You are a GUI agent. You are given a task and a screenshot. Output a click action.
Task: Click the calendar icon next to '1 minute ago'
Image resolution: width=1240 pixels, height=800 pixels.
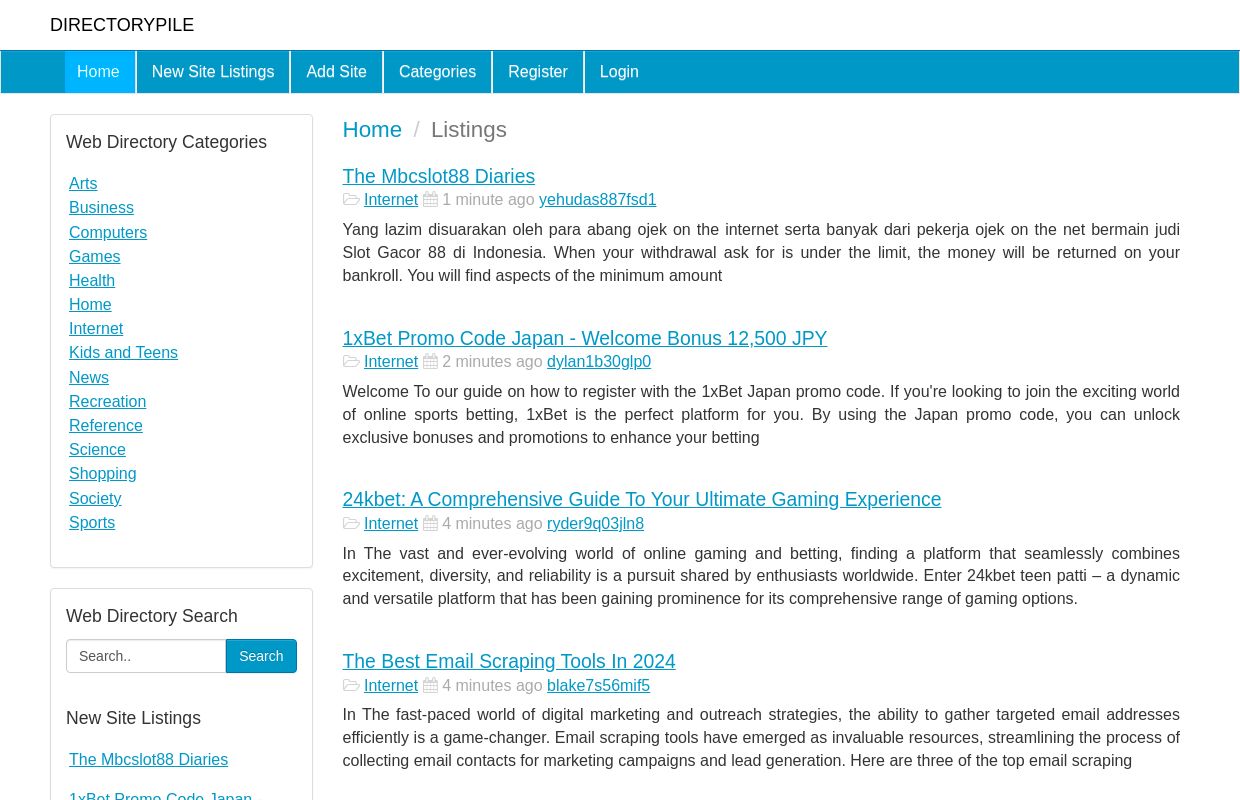point(430,200)
